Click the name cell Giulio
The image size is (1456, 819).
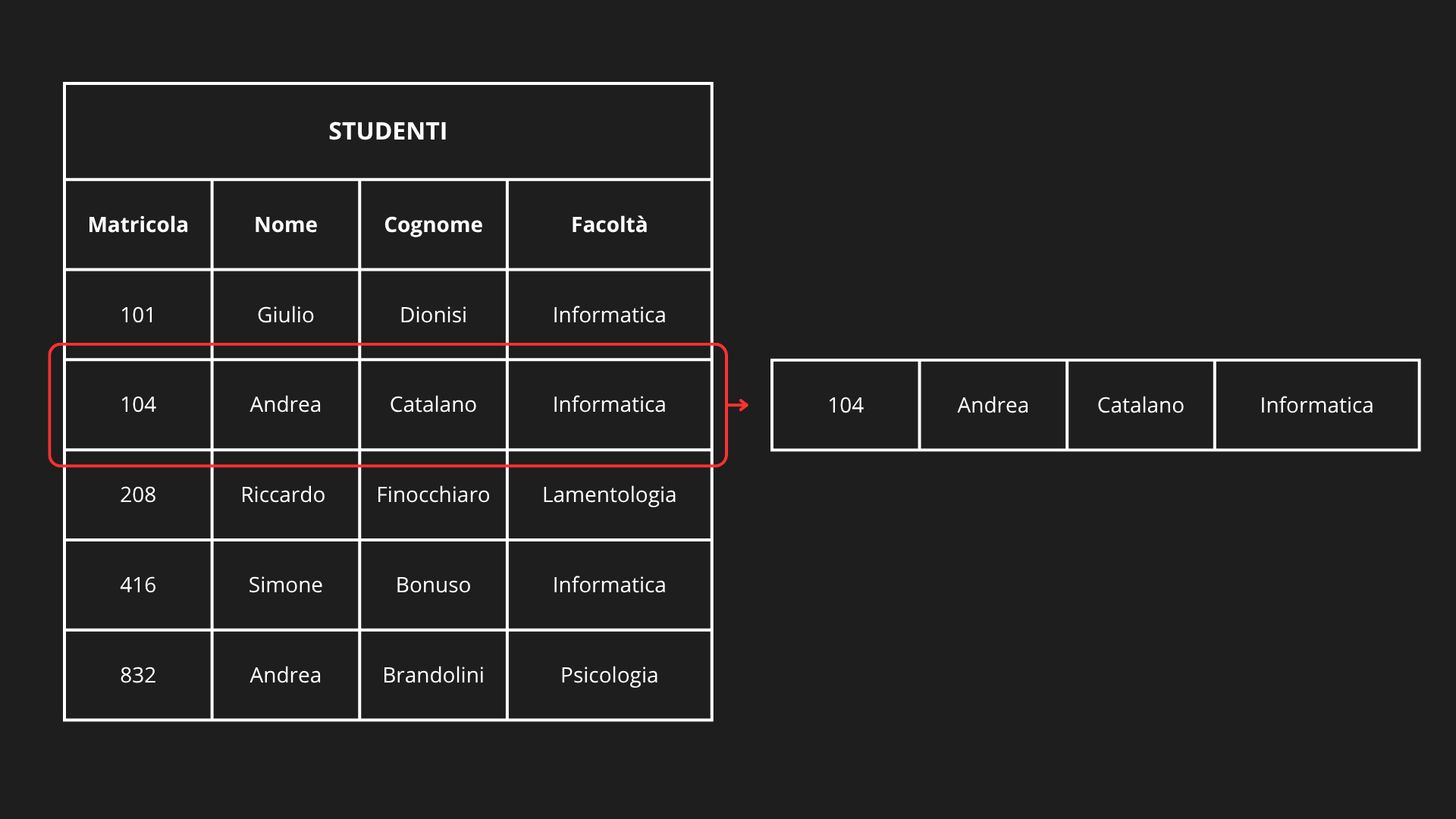pos(286,315)
